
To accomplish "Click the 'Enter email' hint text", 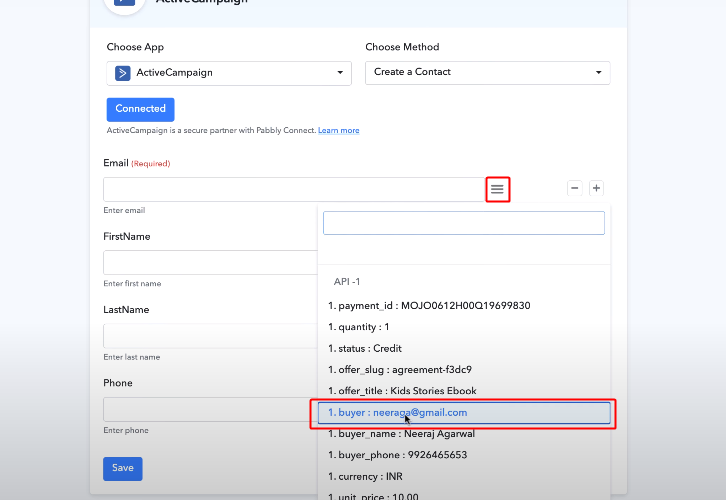I will (124, 210).
